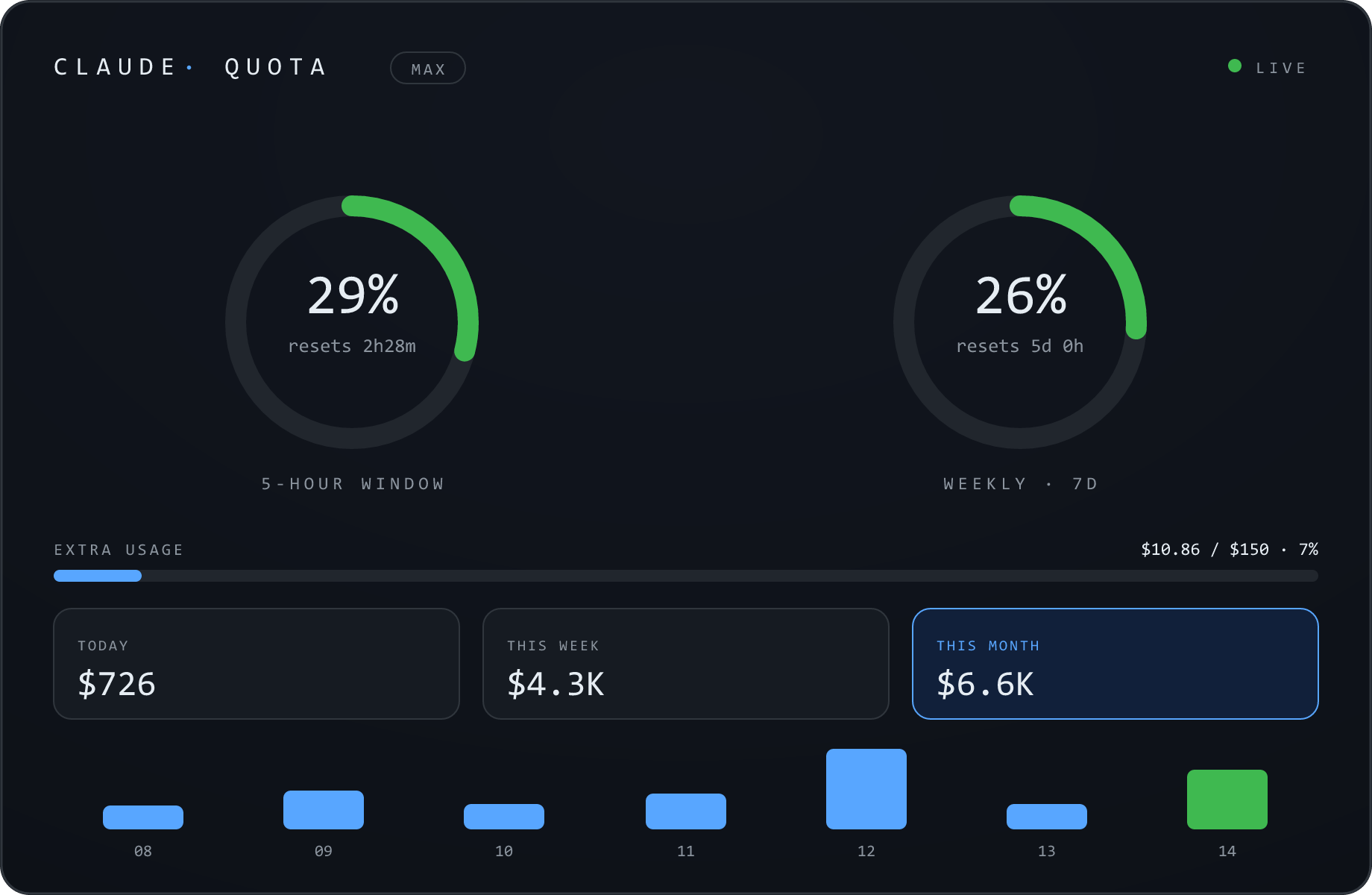Click the 5-HOUR WINDOW label
The image size is (1372, 895).
353,484
